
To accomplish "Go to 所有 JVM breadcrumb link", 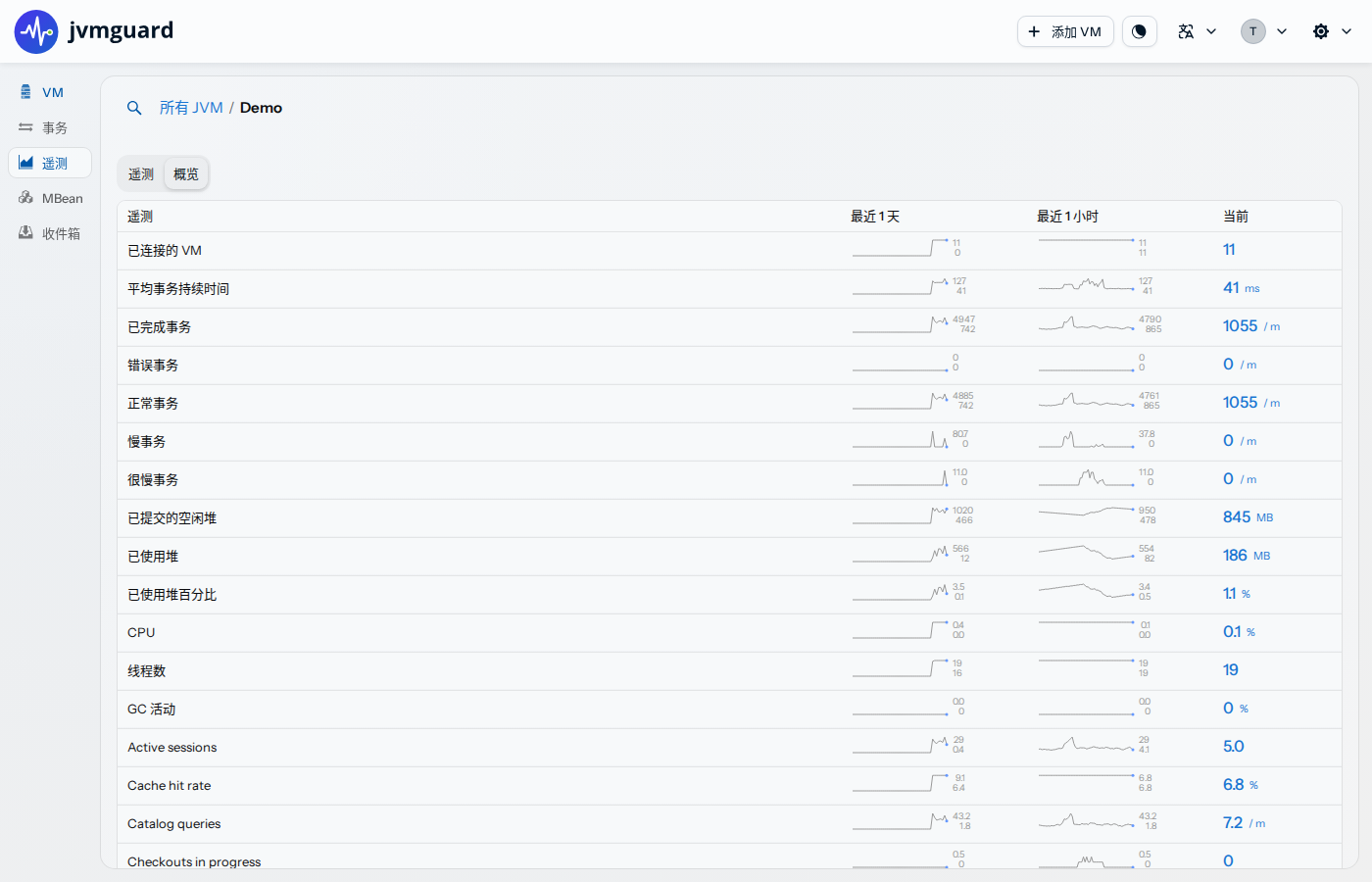I will tap(191, 108).
